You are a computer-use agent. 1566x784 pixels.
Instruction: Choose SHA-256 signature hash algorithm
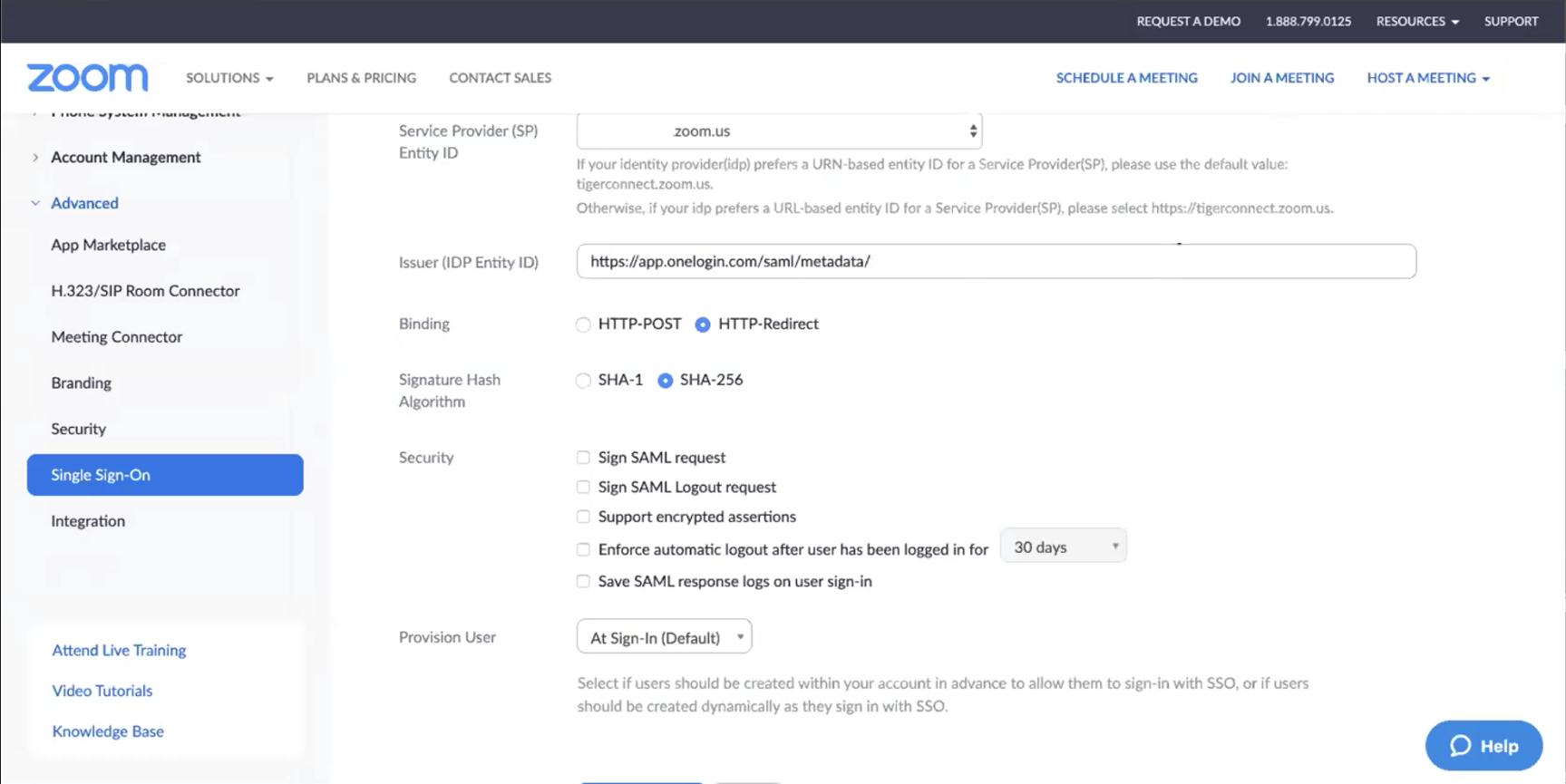point(666,381)
